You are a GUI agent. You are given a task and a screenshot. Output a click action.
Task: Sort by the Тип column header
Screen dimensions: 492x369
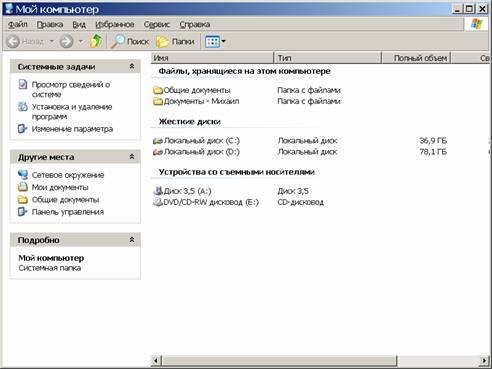point(328,58)
